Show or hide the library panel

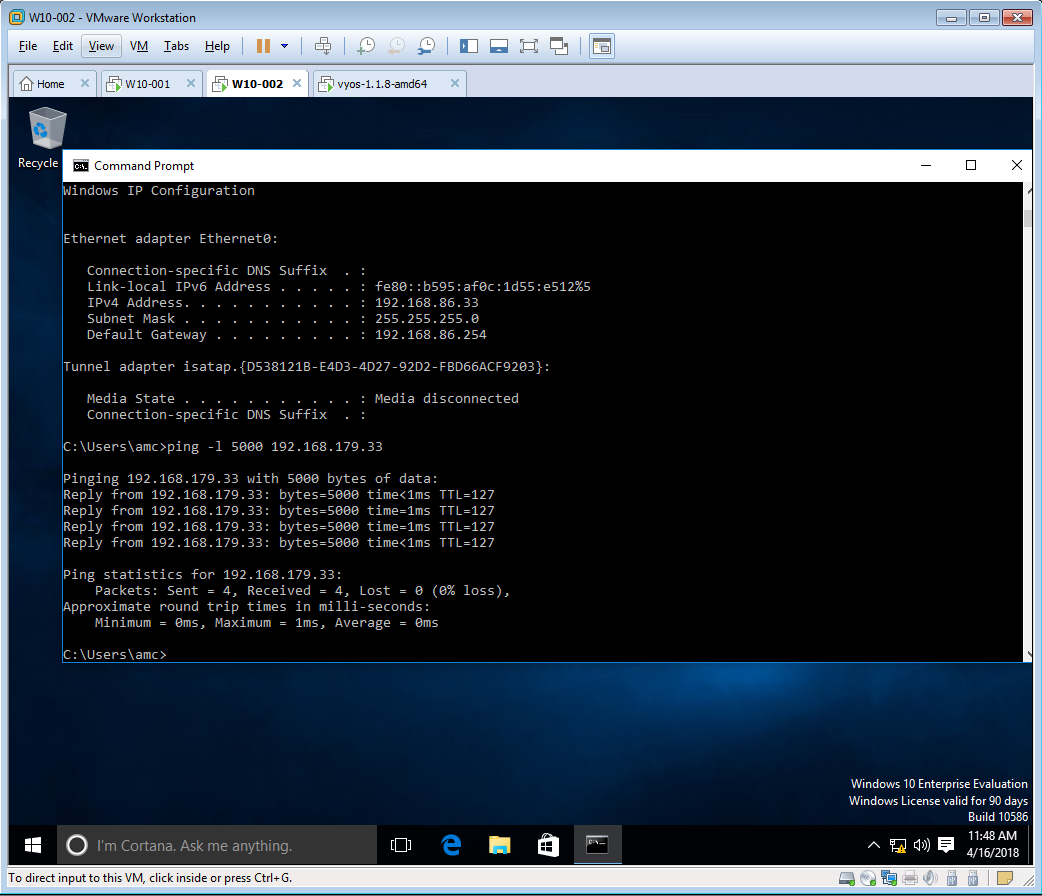[467, 46]
